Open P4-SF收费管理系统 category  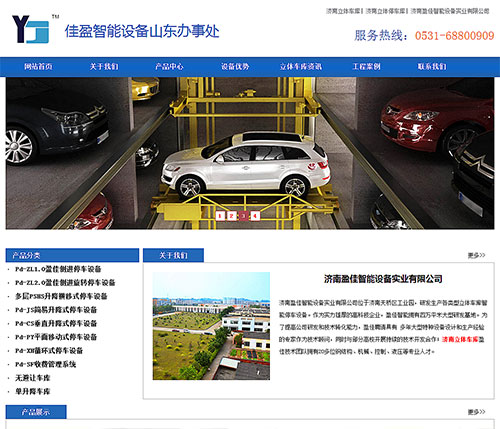[x=45, y=365]
